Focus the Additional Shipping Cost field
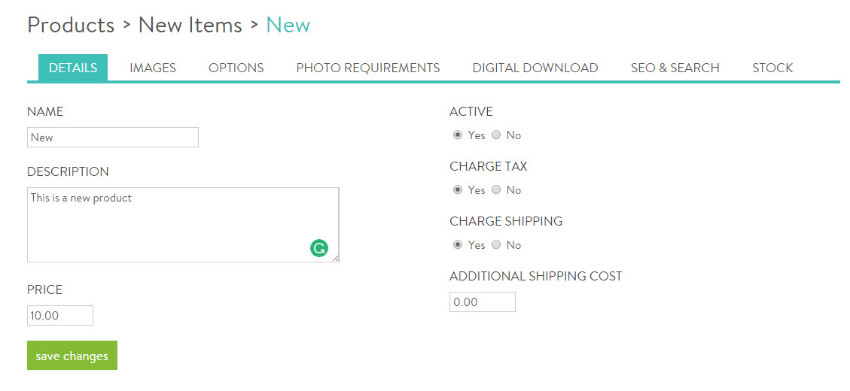 (x=482, y=302)
